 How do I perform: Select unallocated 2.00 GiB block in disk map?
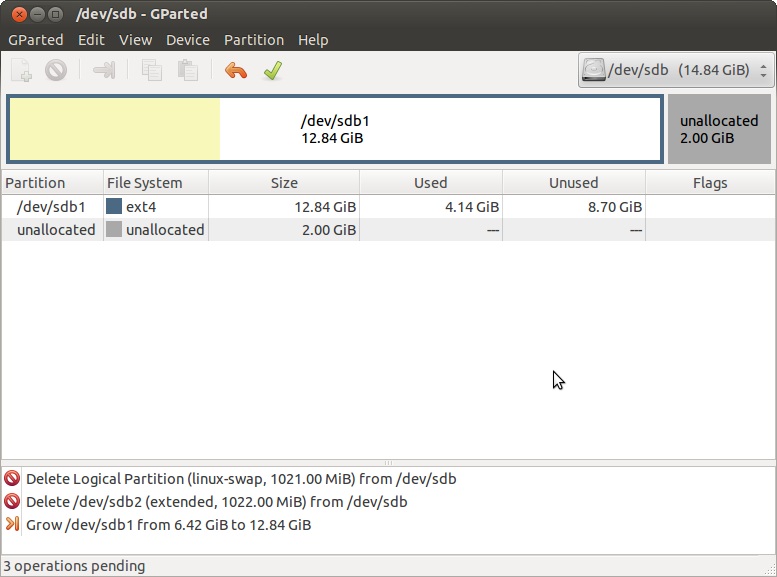pos(719,129)
